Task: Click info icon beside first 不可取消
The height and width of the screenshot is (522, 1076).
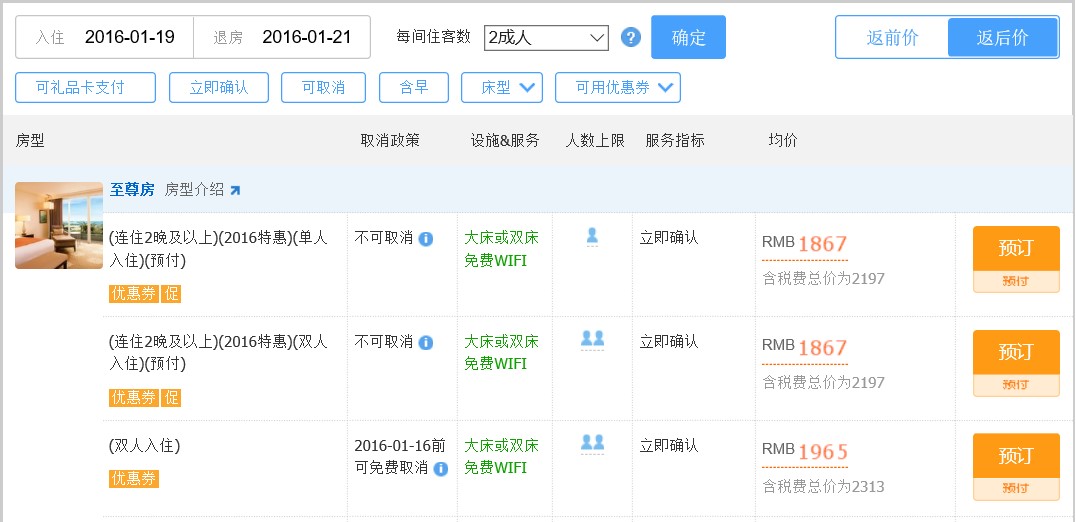Action: pyautogui.click(x=426, y=239)
